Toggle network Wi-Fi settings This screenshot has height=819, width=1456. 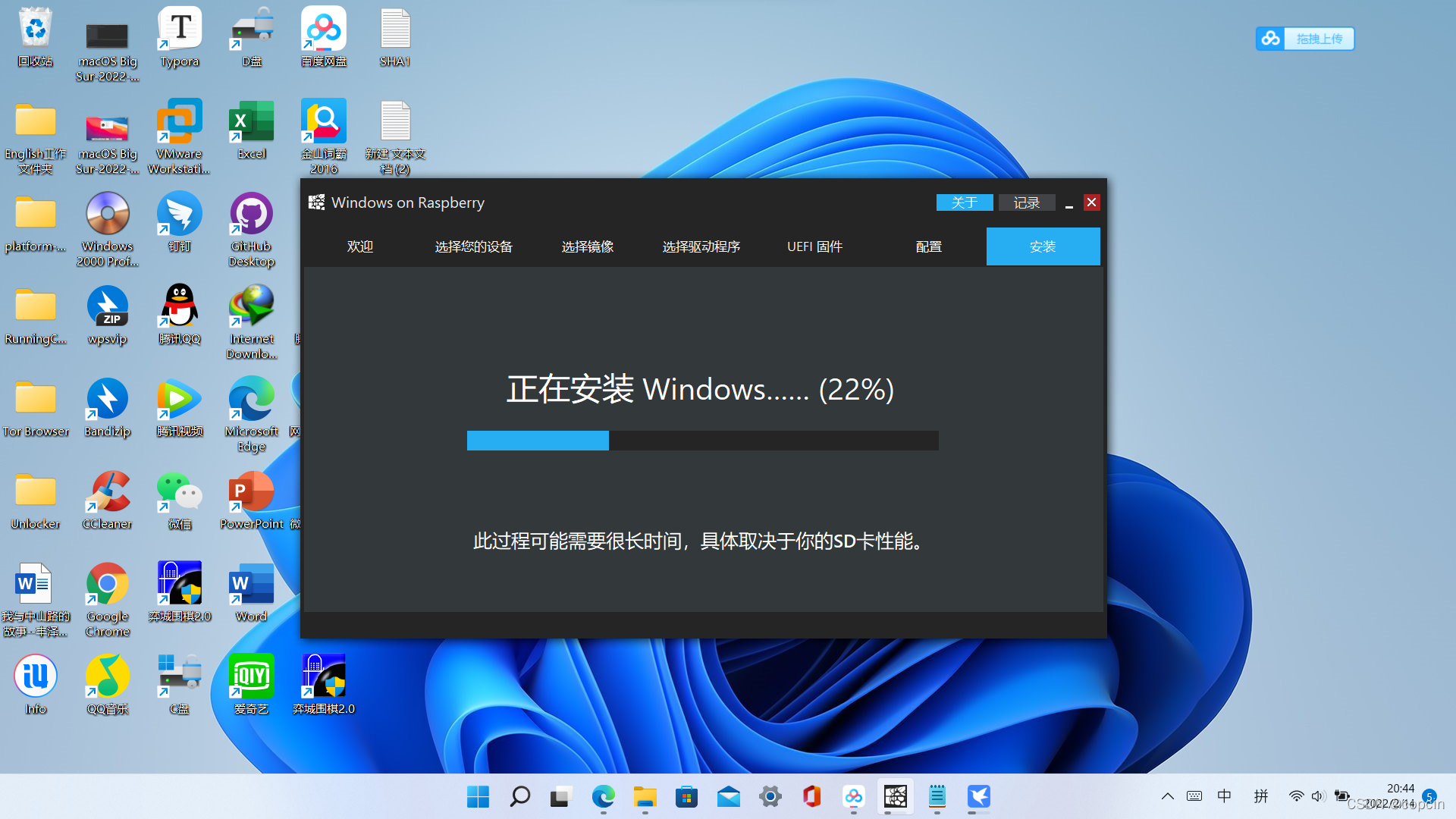[x=1295, y=795]
